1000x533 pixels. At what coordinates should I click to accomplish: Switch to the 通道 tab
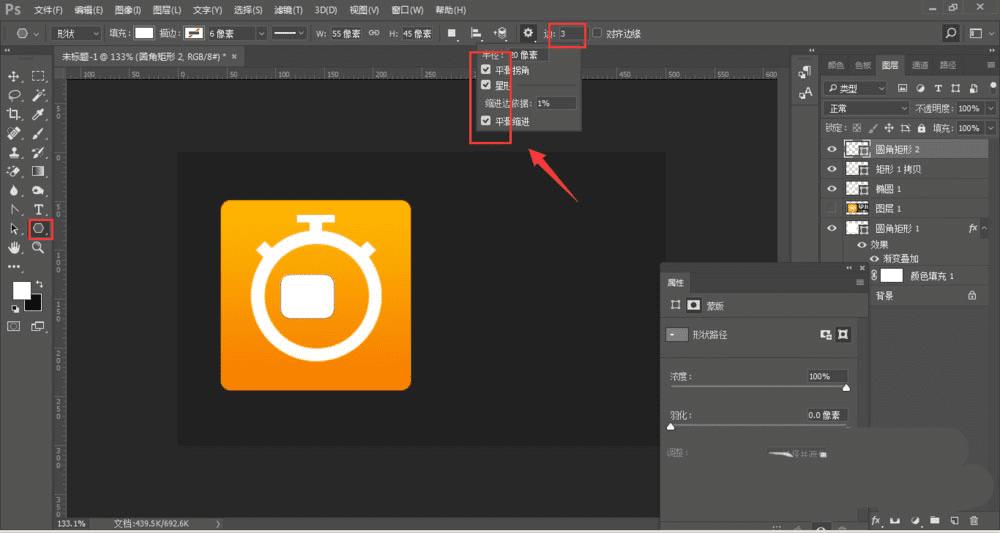(x=919, y=65)
